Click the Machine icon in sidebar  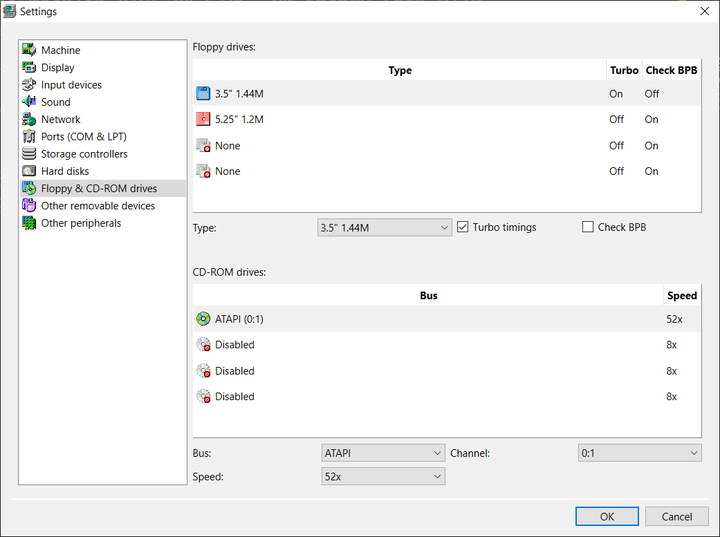click(30, 50)
